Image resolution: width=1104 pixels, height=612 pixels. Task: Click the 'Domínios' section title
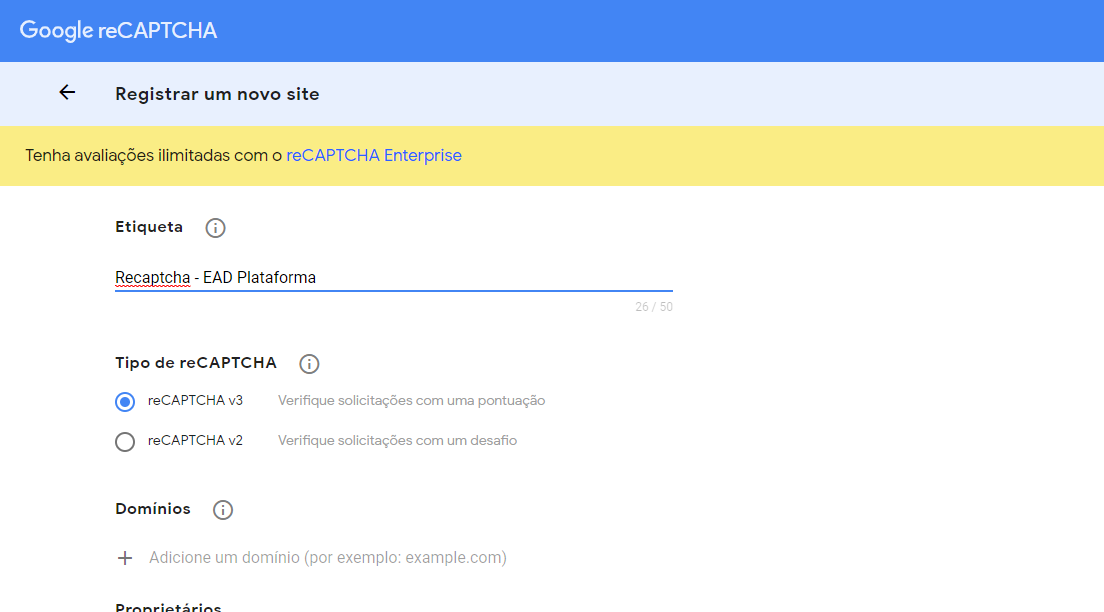[x=153, y=508]
